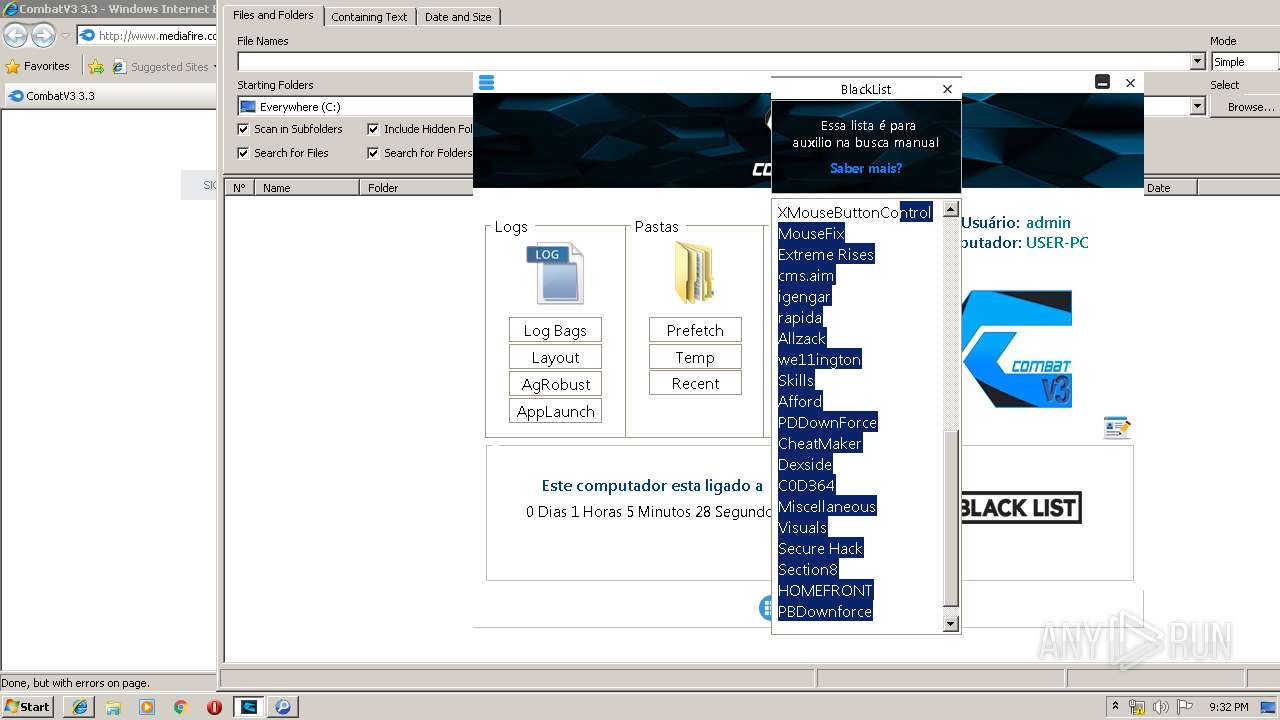Expand the Starting Folders dropdown arrow at right

point(1197,107)
